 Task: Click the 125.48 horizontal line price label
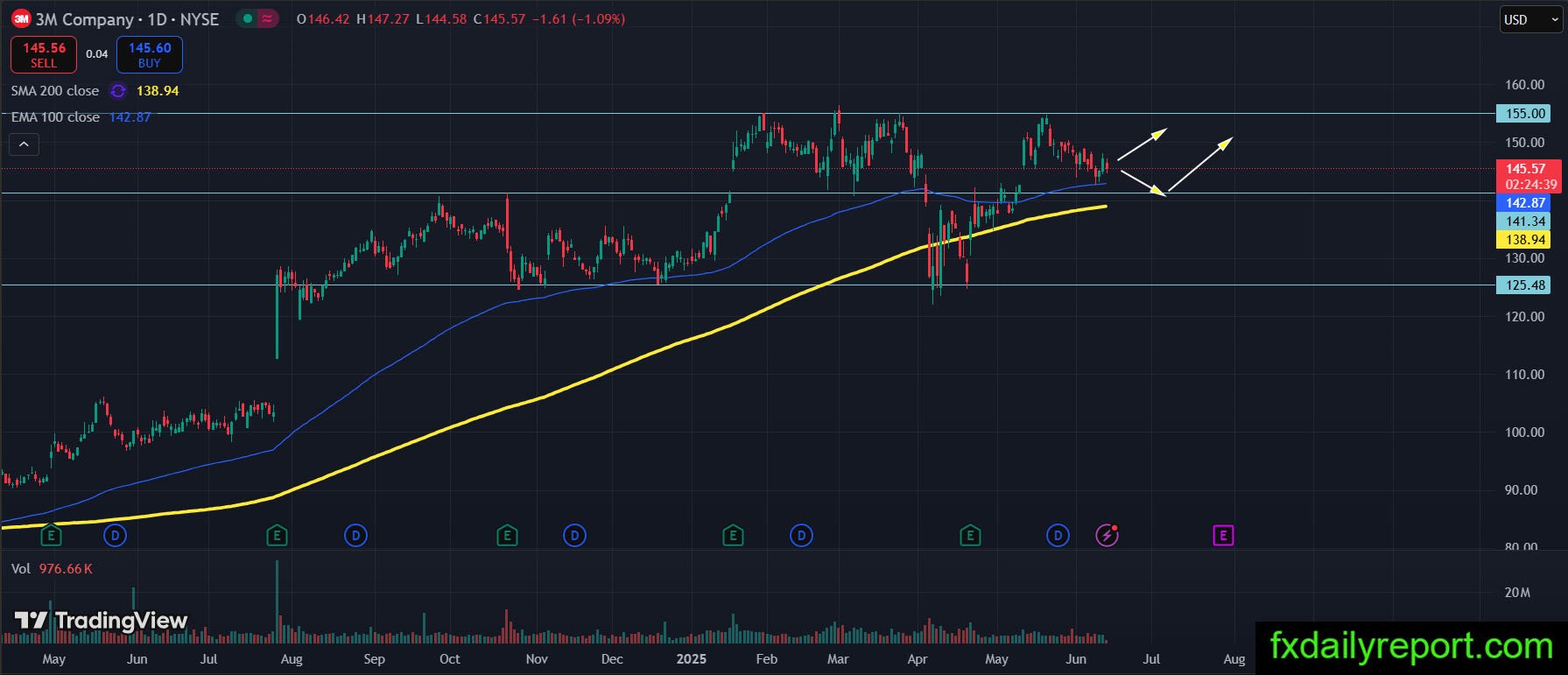(x=1525, y=285)
